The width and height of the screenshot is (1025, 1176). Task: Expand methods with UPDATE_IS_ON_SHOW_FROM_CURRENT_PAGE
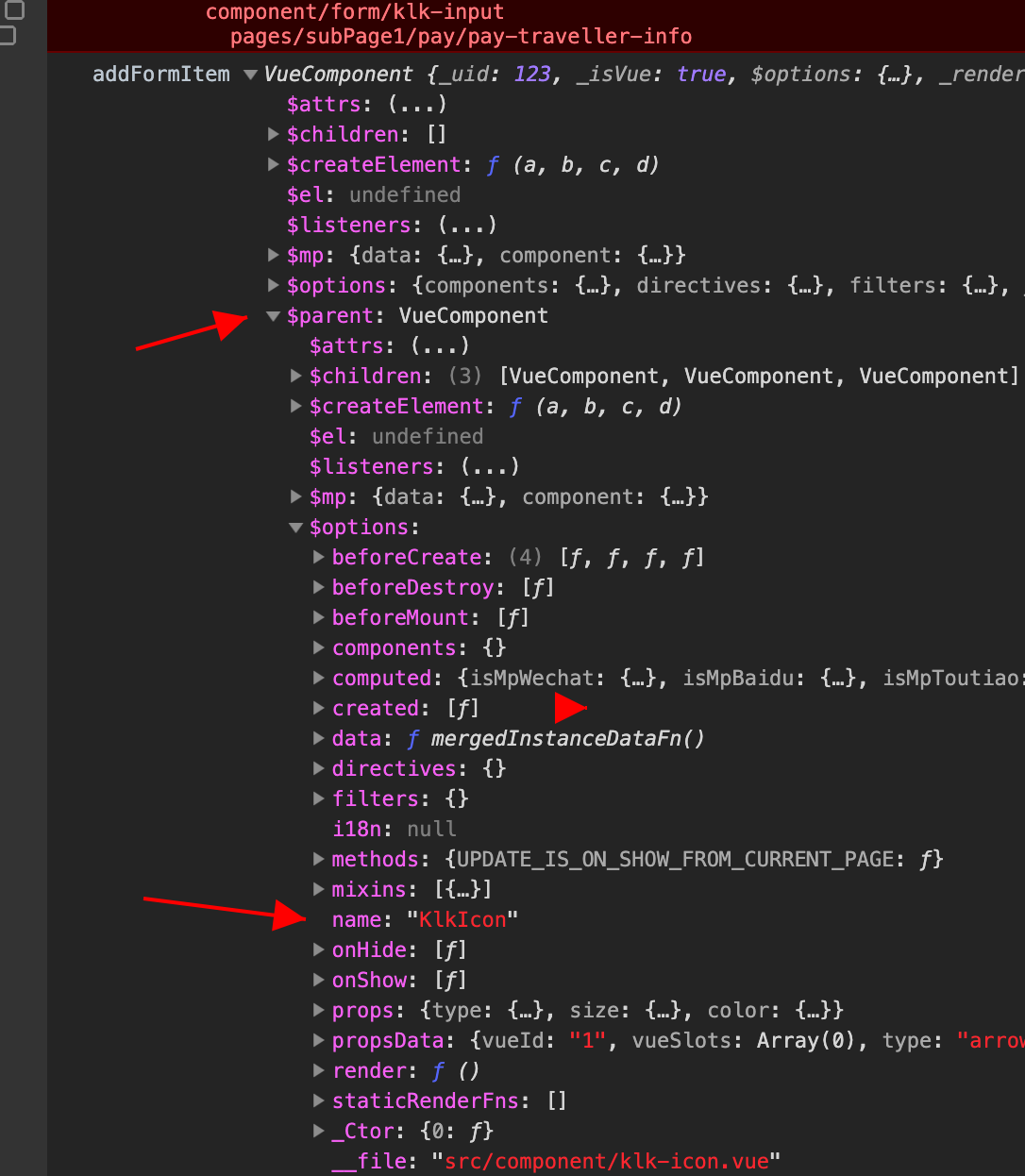(319, 860)
